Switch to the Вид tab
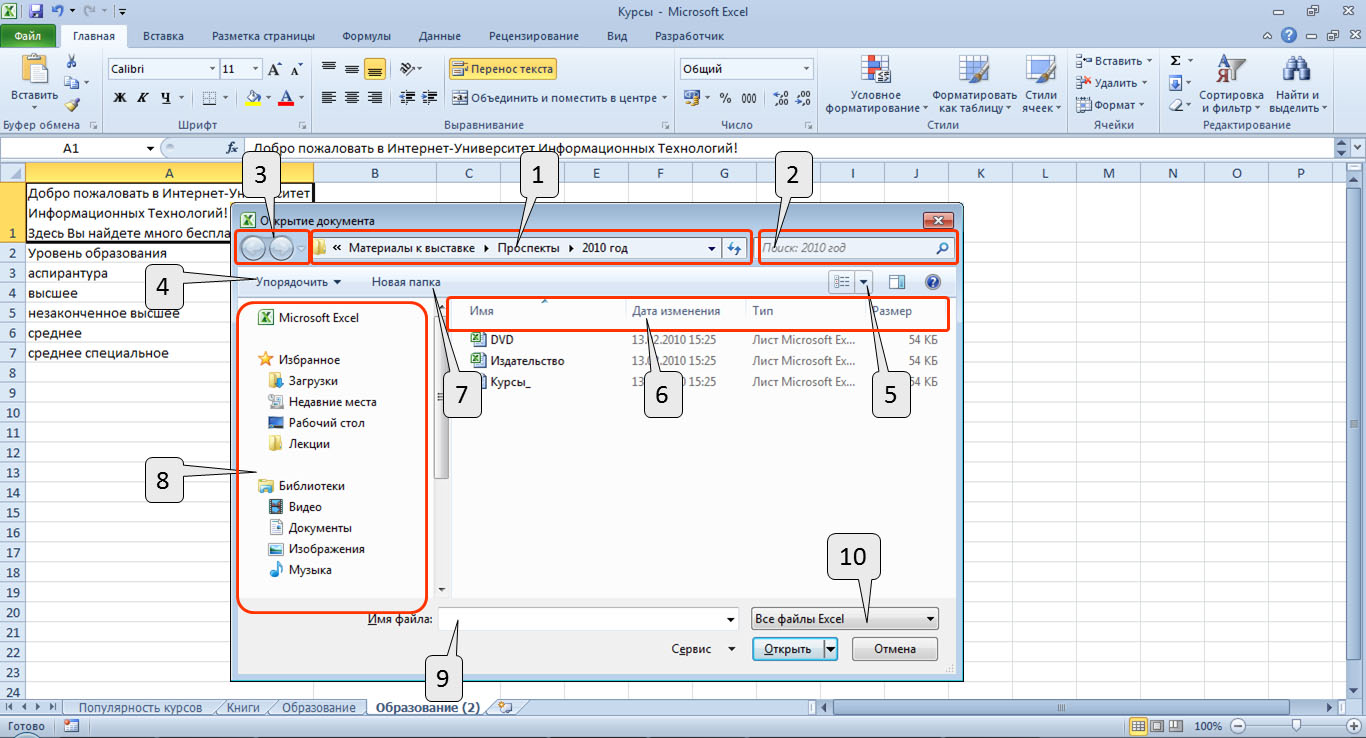This screenshot has width=1366, height=738. (617, 36)
